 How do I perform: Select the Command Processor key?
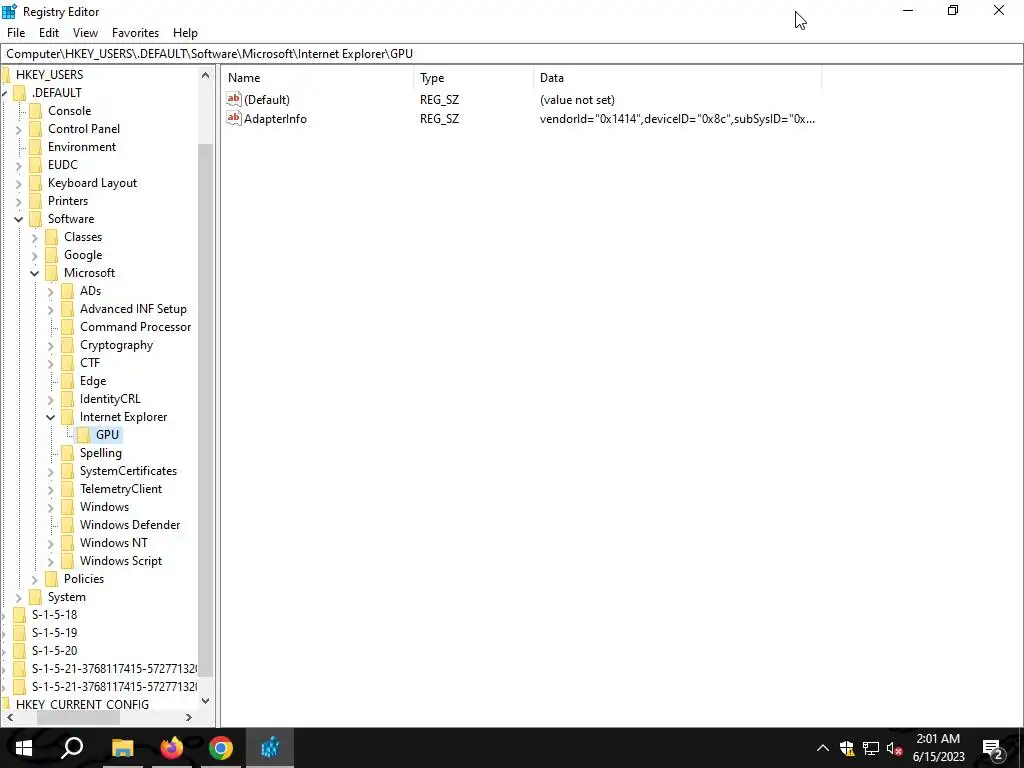[x=136, y=327]
